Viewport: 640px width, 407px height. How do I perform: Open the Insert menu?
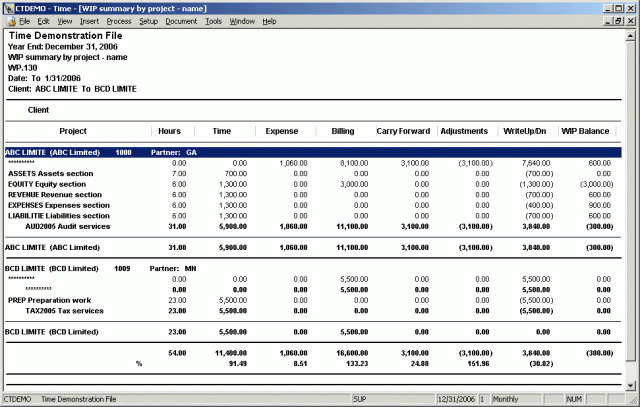point(89,21)
